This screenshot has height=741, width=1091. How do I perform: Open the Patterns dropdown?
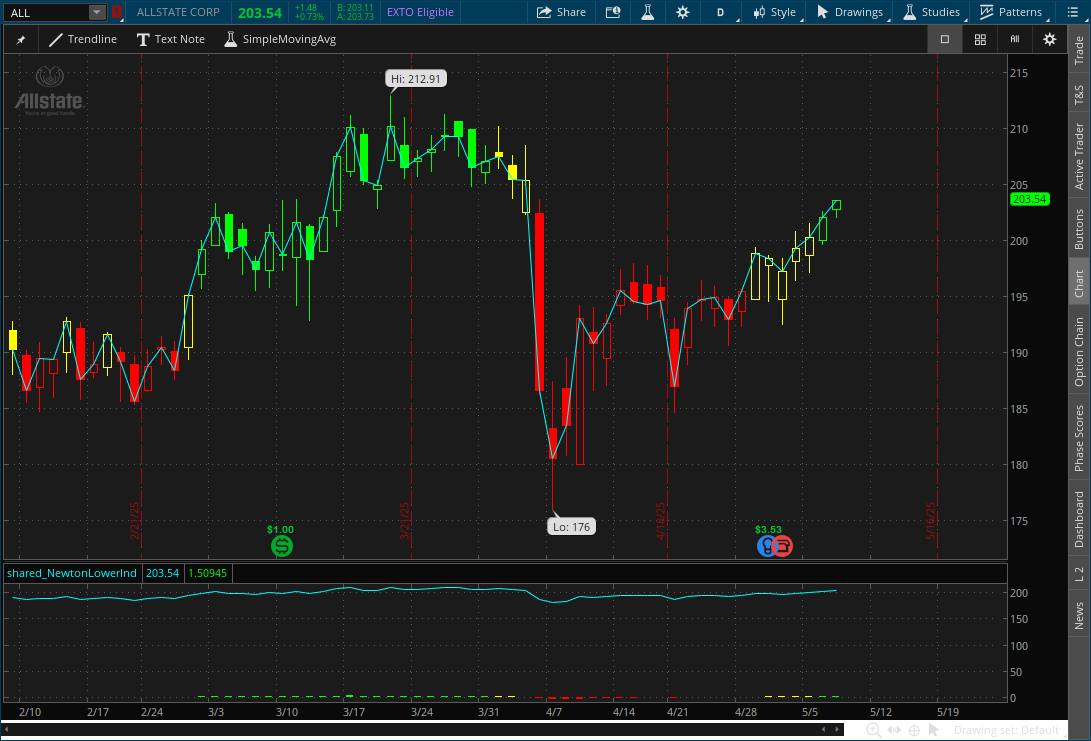point(1011,12)
